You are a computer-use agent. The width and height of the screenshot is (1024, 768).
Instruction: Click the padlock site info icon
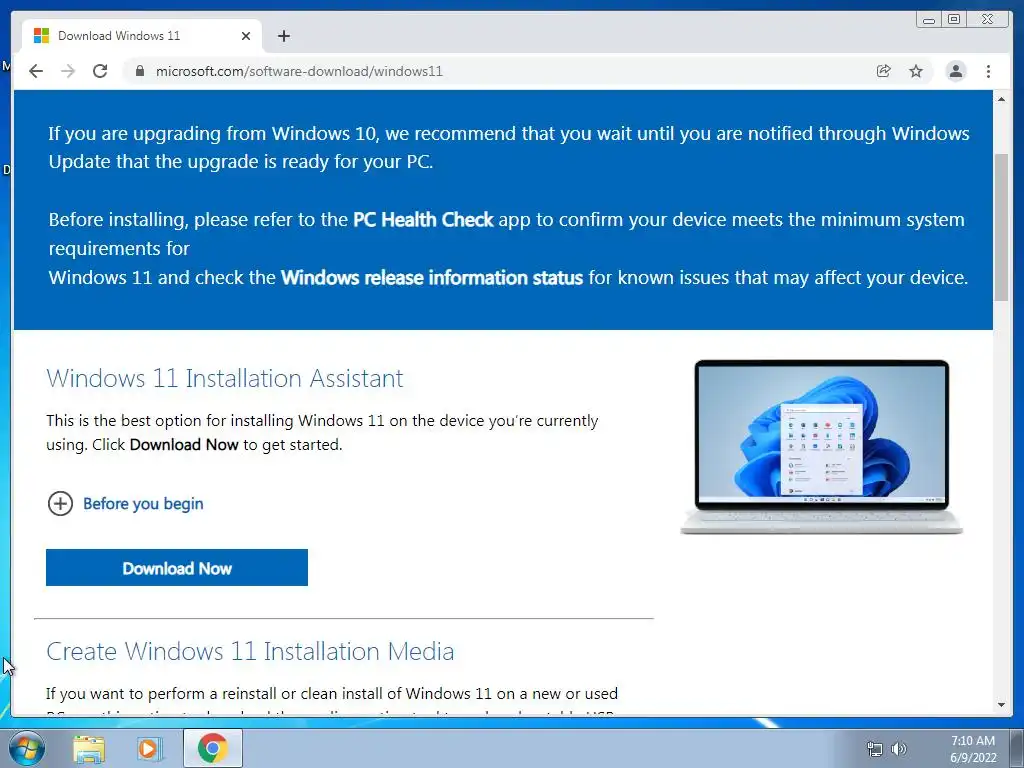pyautogui.click(x=139, y=71)
